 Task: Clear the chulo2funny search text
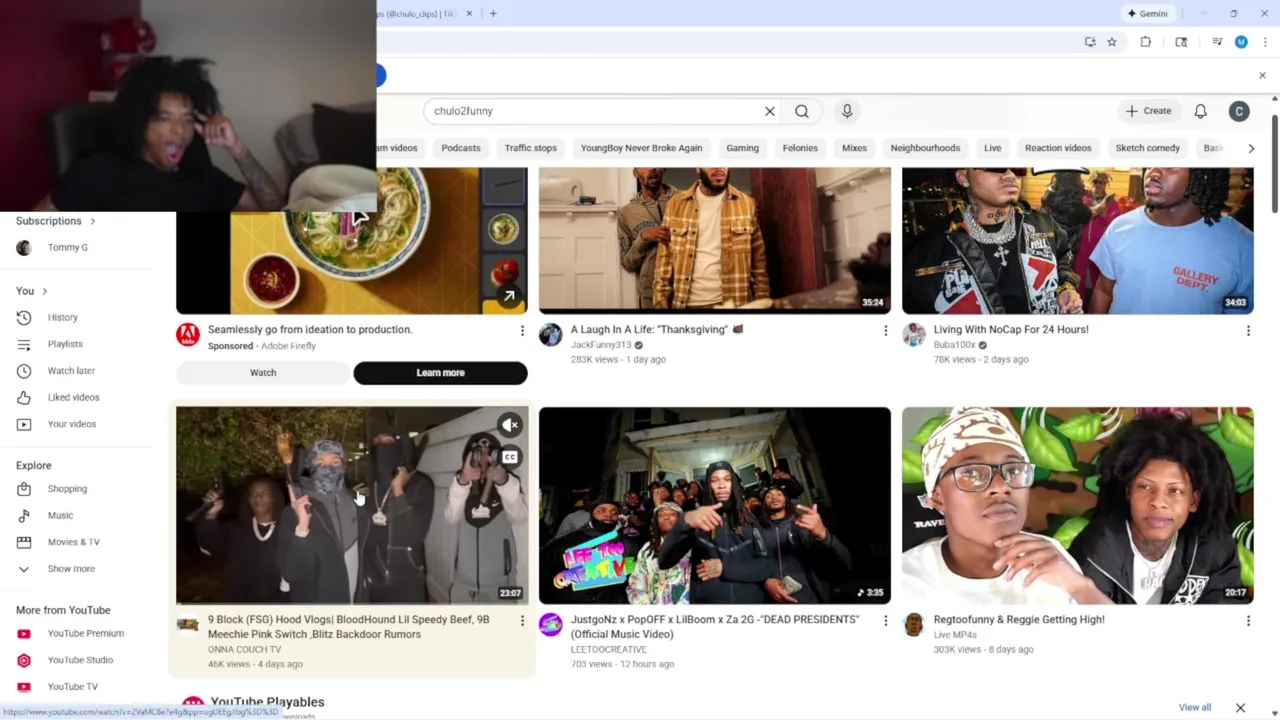(x=770, y=111)
